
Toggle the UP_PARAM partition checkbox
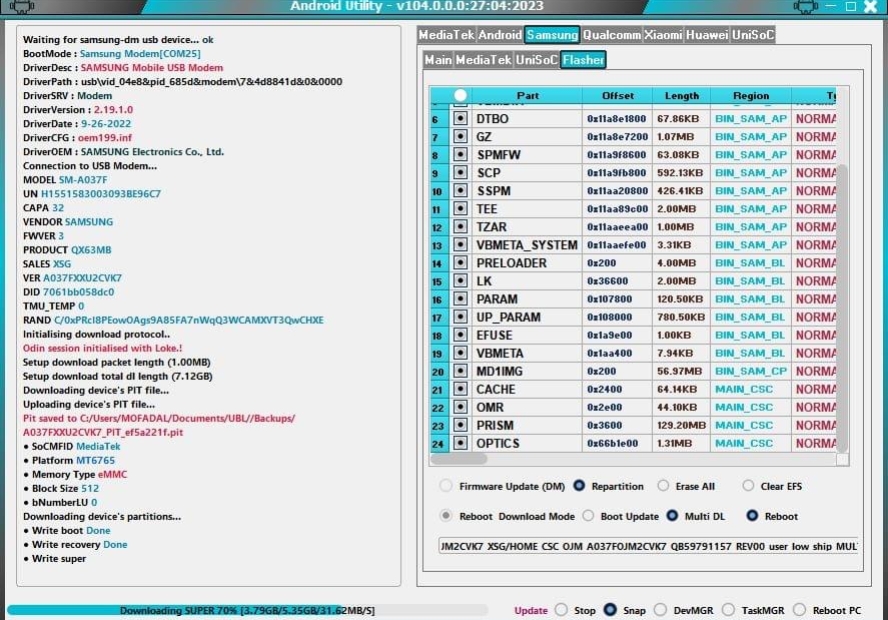click(x=460, y=317)
